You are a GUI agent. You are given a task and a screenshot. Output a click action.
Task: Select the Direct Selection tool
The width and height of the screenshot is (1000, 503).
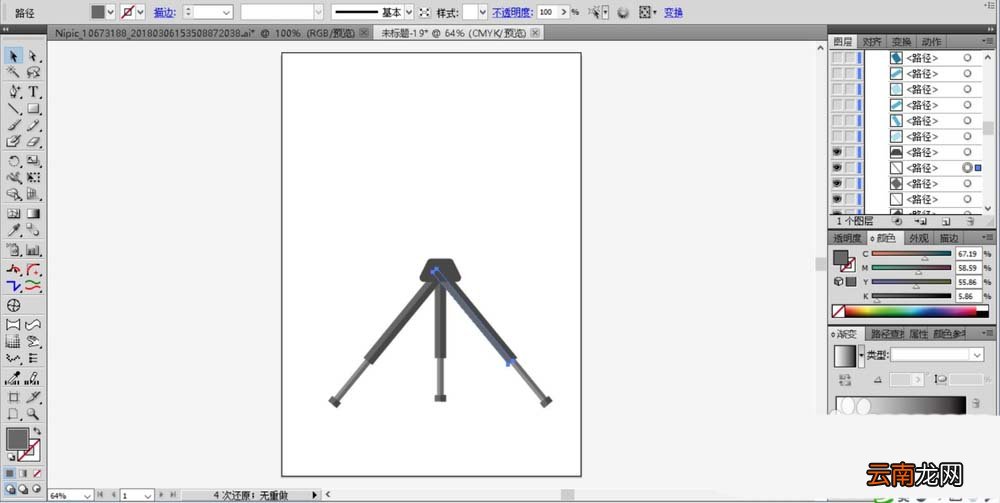pos(33,56)
